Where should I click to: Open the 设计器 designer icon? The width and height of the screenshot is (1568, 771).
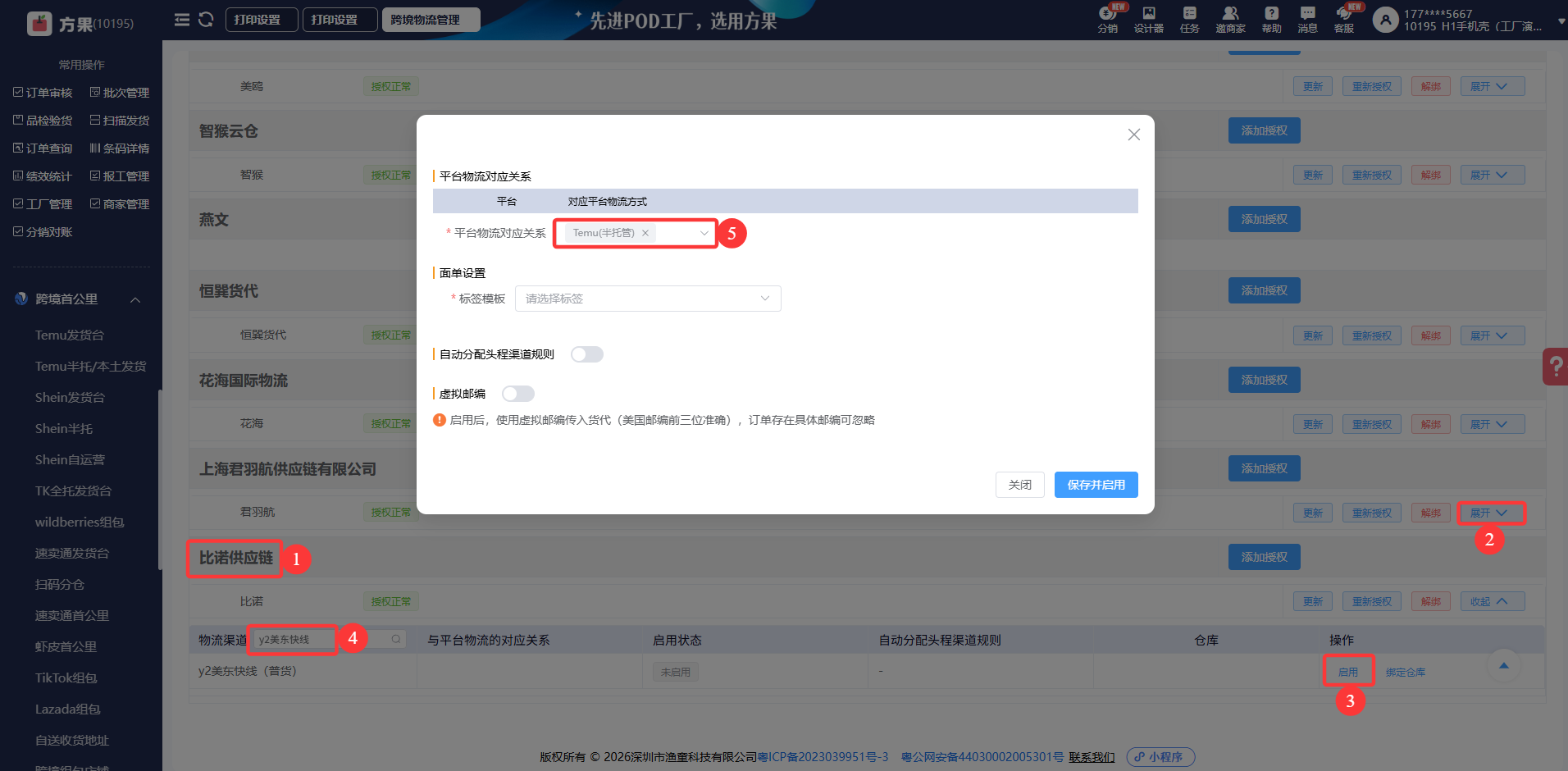1149,20
